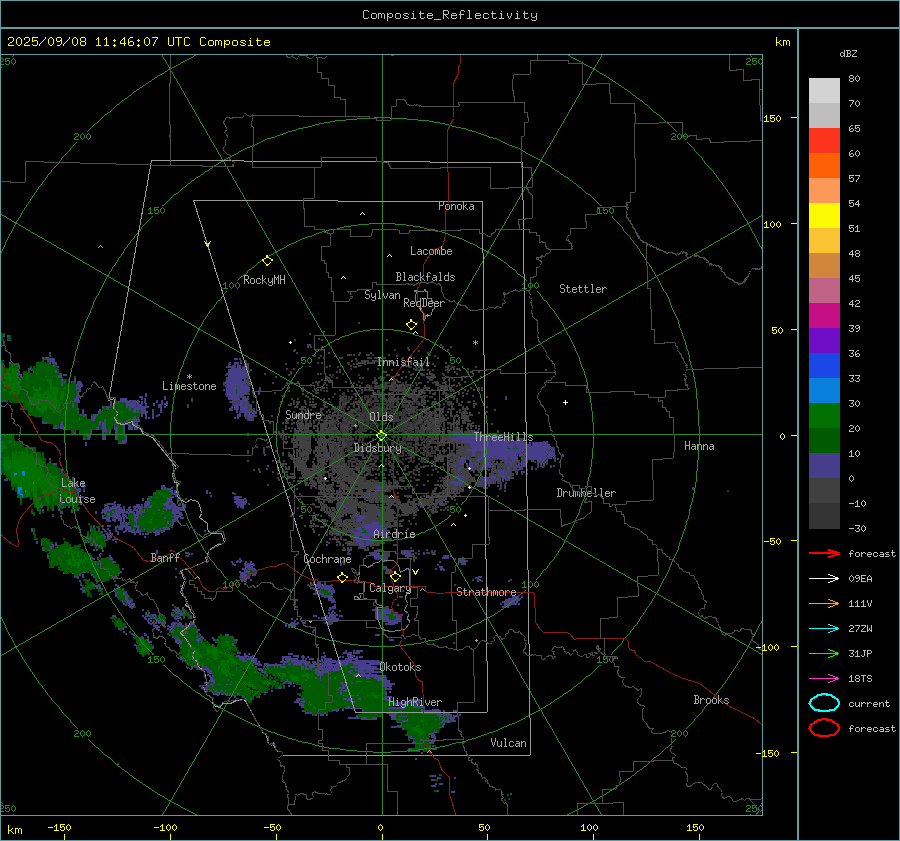
Task: Select the blue 36-33 dBZ color swatch
Action: pos(824,366)
